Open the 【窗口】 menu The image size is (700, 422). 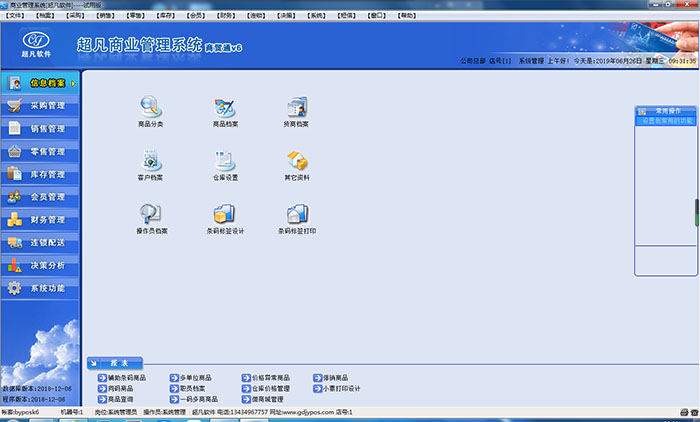tap(377, 16)
